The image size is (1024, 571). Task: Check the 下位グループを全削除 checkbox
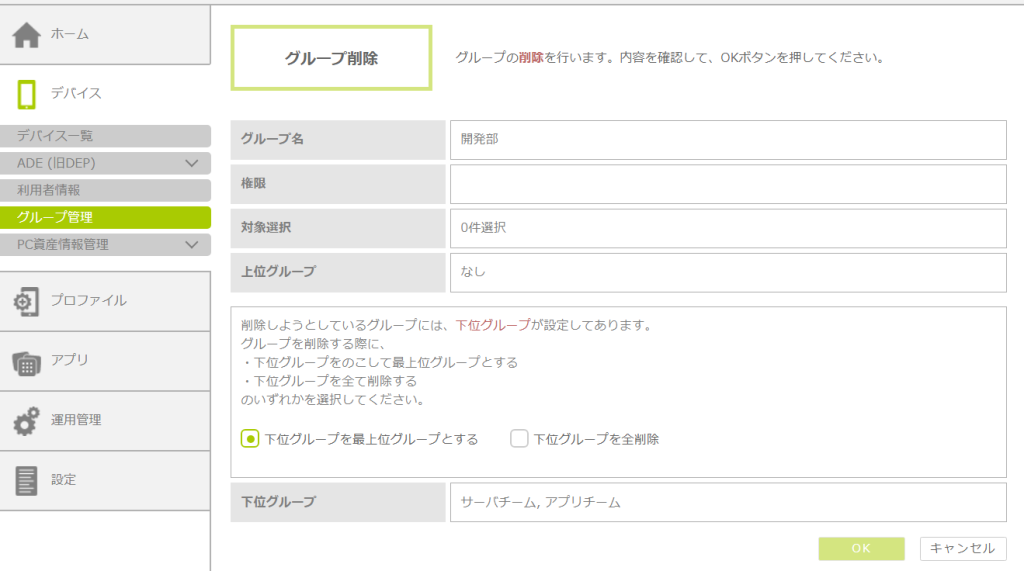pyautogui.click(x=519, y=439)
